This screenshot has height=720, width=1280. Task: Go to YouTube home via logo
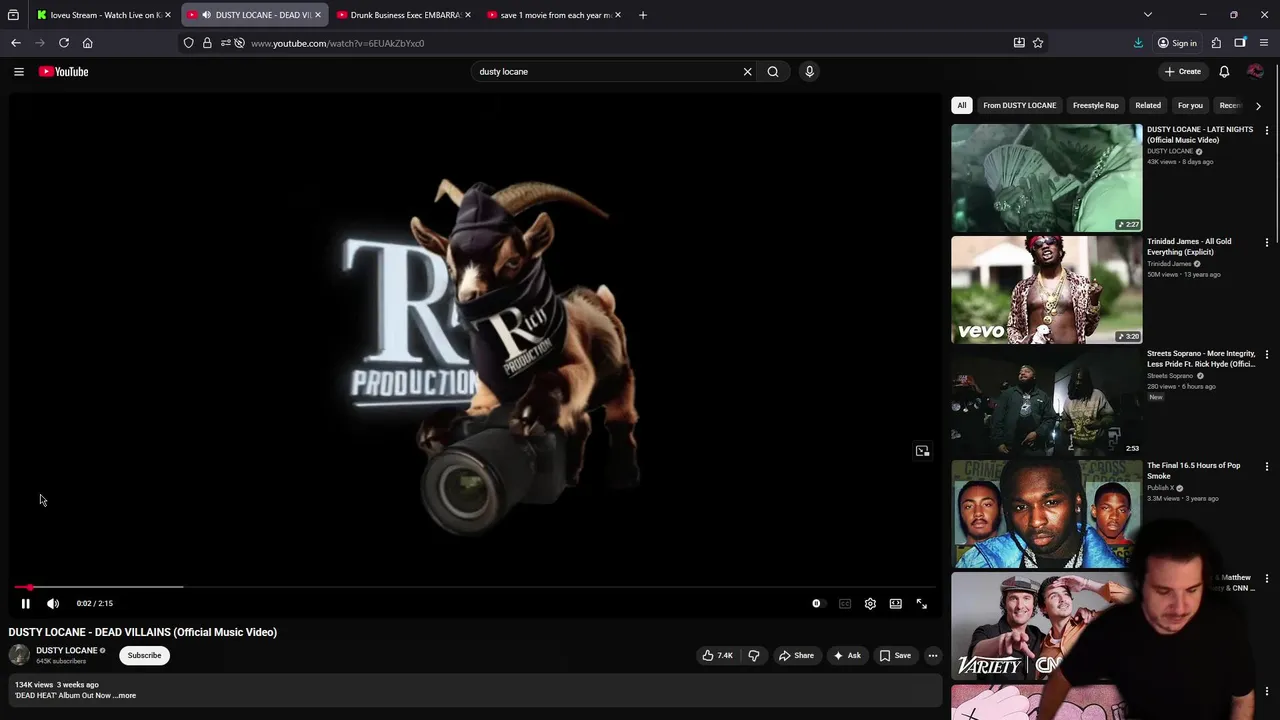click(64, 71)
